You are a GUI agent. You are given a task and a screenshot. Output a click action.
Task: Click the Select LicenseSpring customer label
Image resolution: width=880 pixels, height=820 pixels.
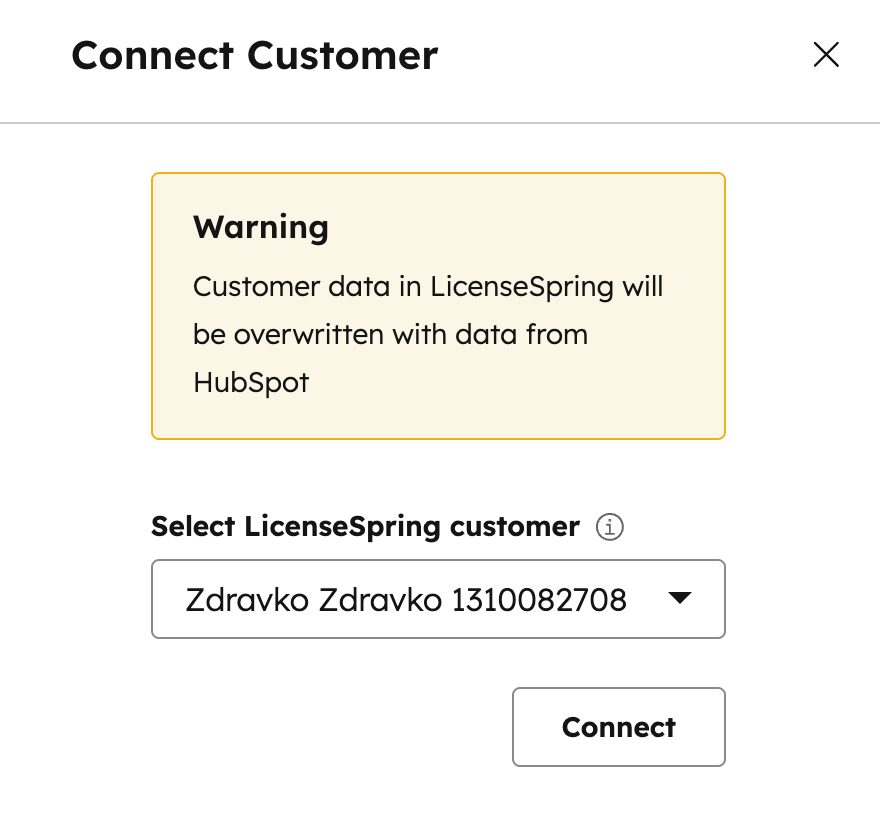point(365,527)
